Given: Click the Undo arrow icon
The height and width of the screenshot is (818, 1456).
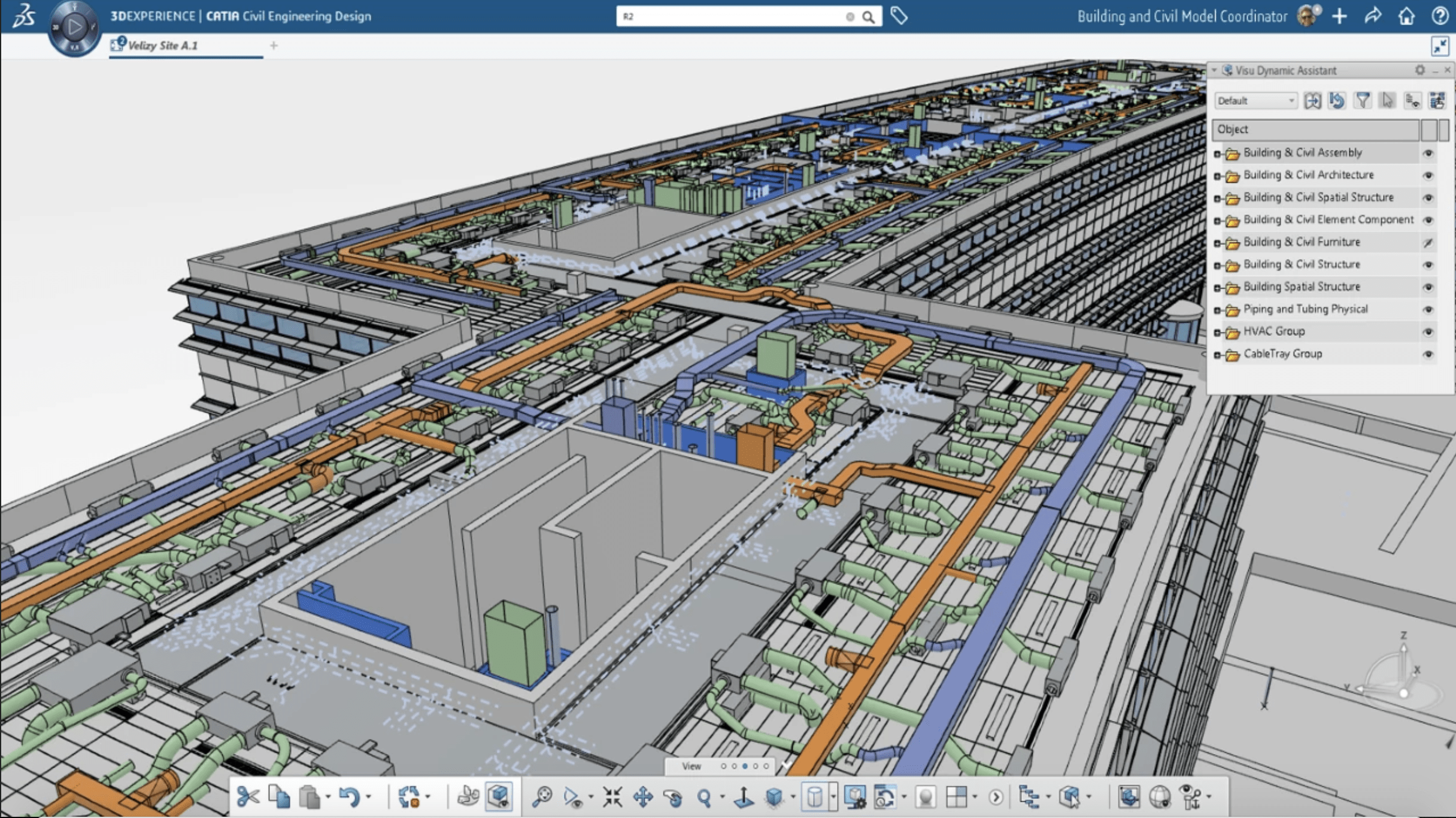Looking at the screenshot, I should pyautogui.click(x=350, y=797).
